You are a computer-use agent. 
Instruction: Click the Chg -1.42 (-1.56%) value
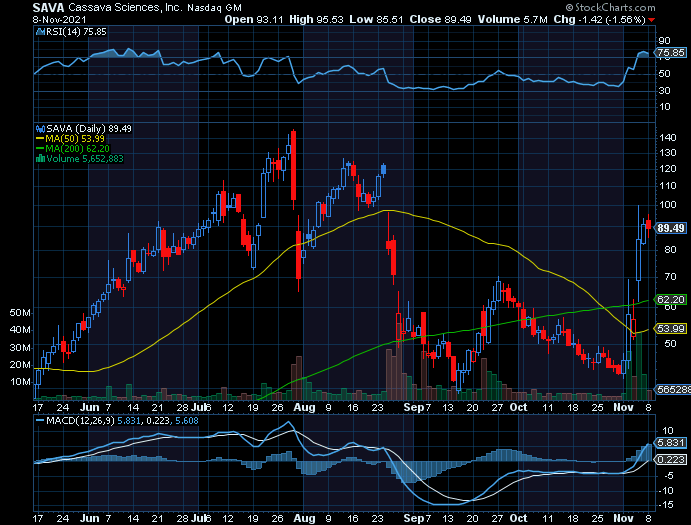point(599,19)
